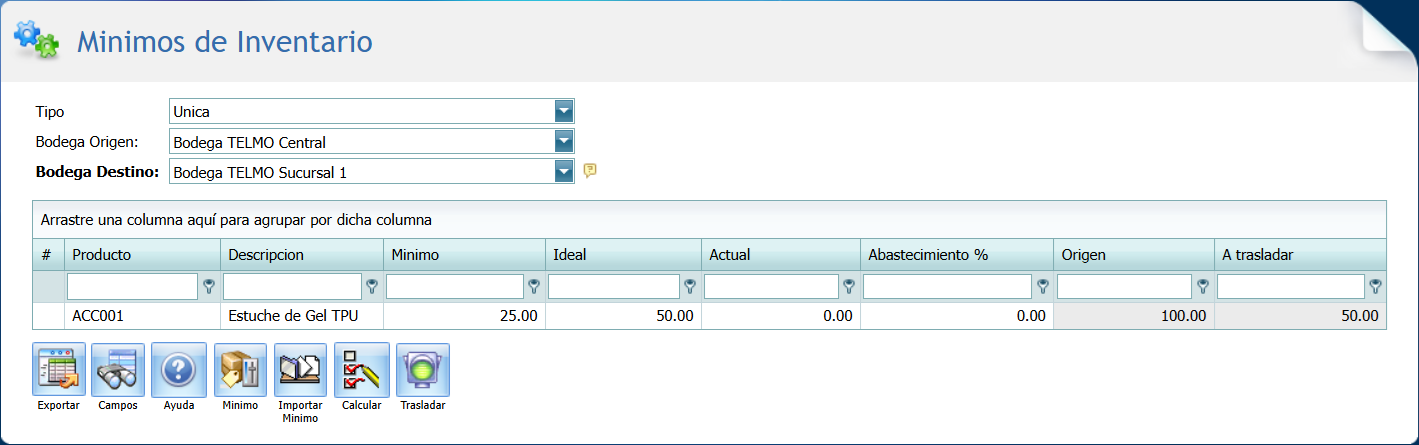The width and height of the screenshot is (1419, 445).
Task: Click the Origen filter text box
Action: point(1126,287)
